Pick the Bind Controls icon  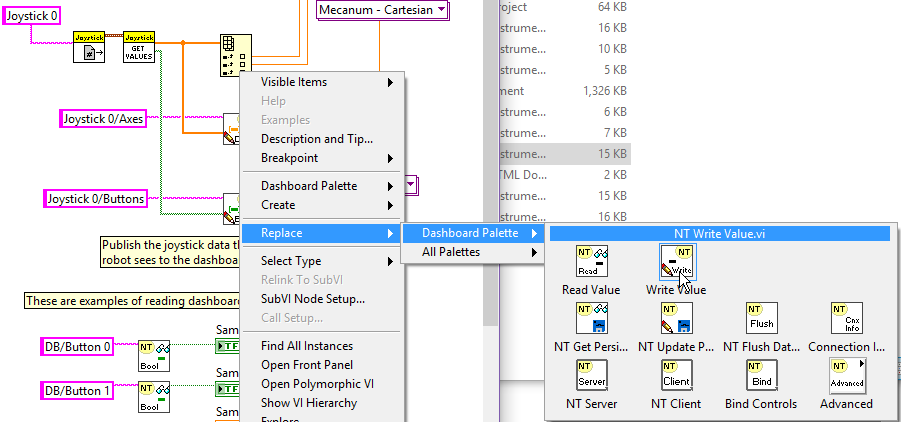pos(761,376)
